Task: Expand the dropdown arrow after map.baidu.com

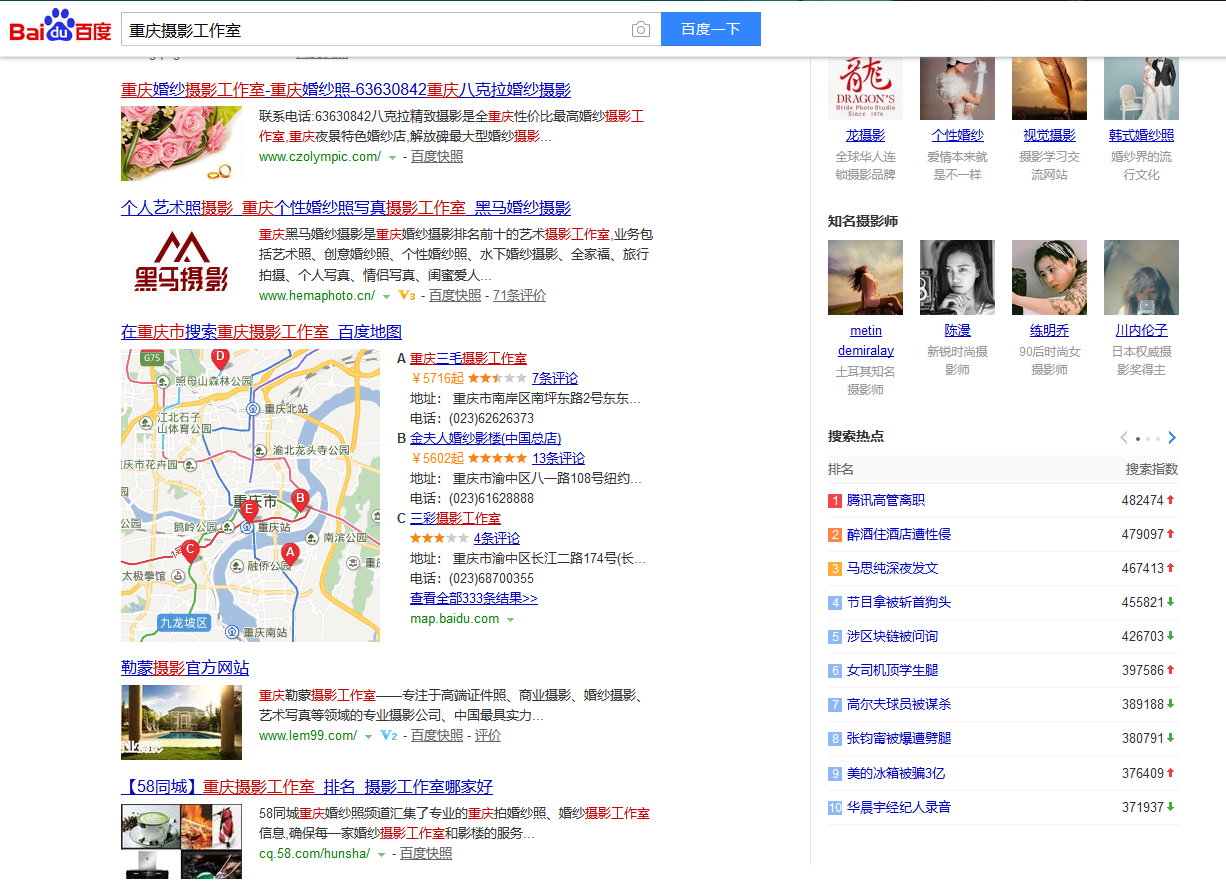Action: tap(510, 619)
